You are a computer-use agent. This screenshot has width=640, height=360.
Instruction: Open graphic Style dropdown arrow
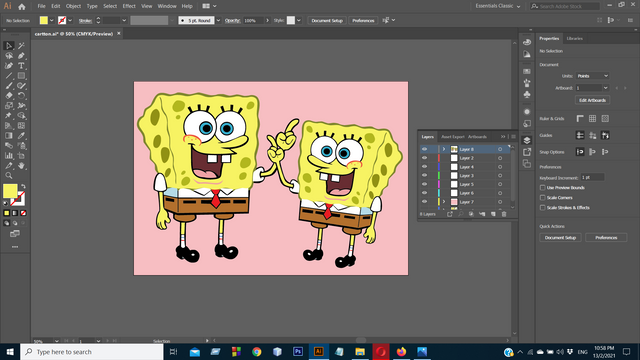tap(299, 20)
